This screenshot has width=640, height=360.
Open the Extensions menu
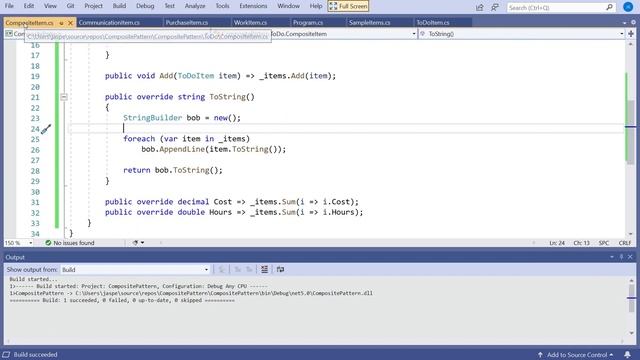[253, 6]
